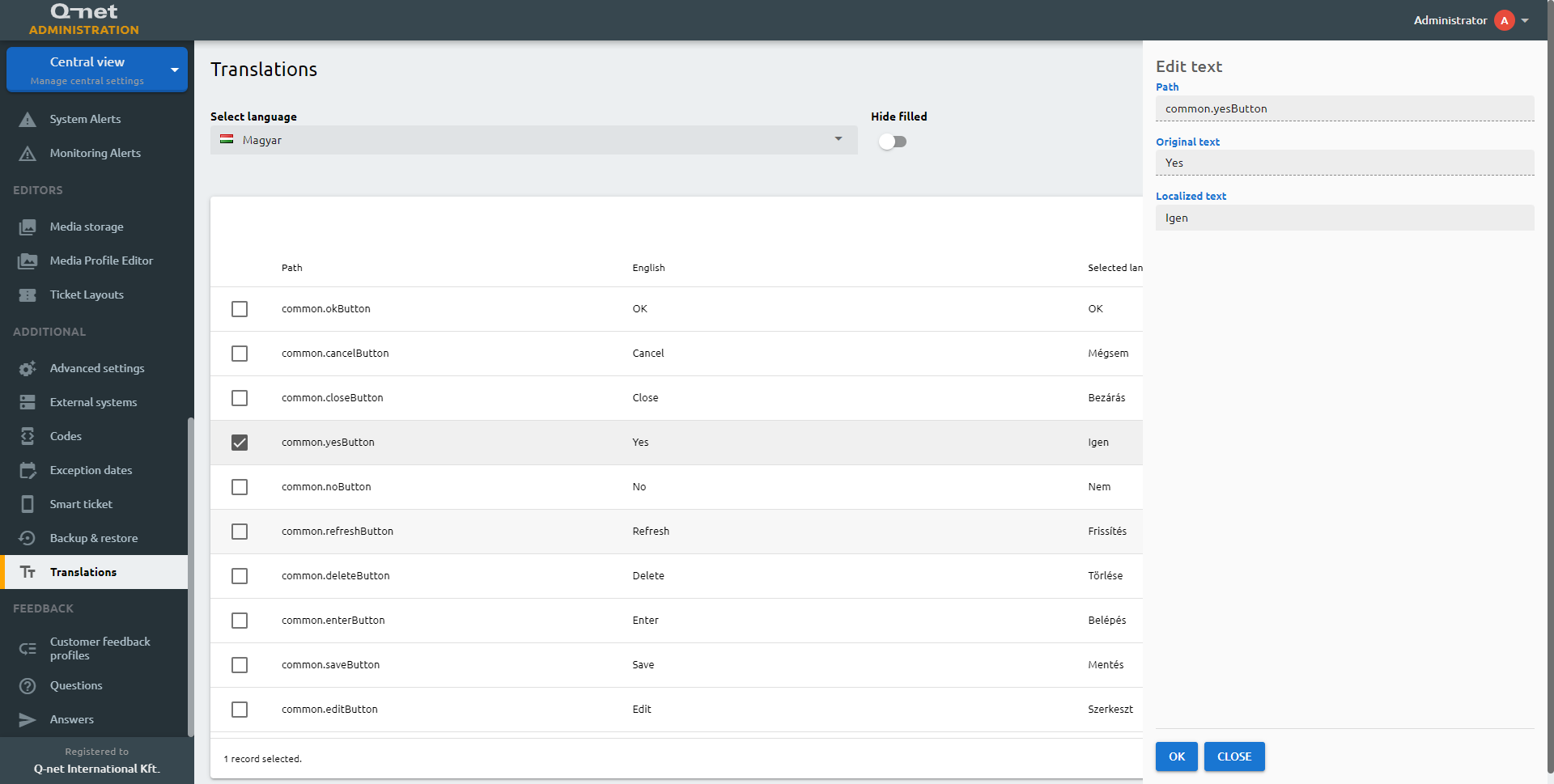Click the External systems server icon
1554x784 pixels.
[28, 402]
